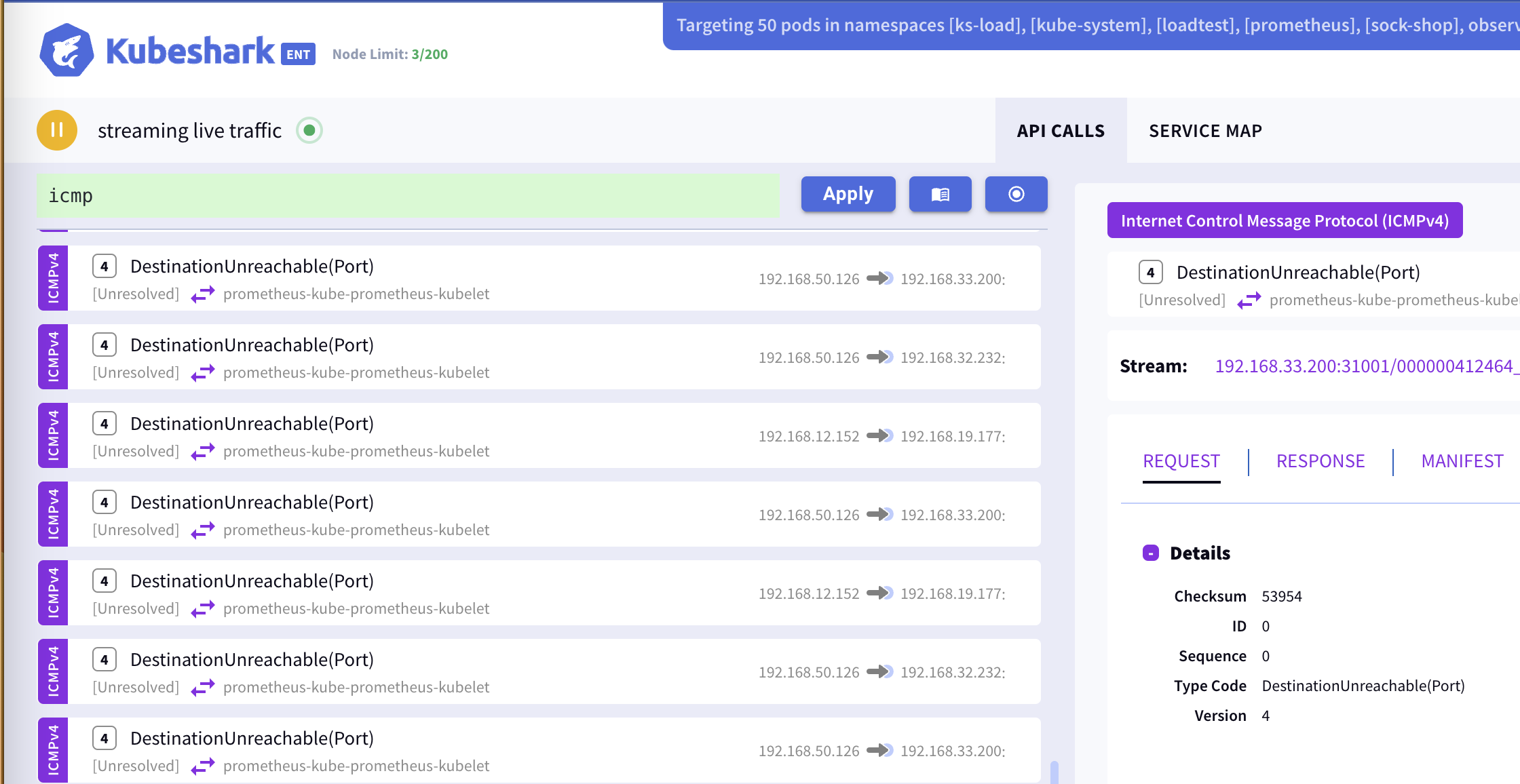Click version 4 badge in detail header
This screenshot has width=1520, height=784.
[x=1150, y=273]
